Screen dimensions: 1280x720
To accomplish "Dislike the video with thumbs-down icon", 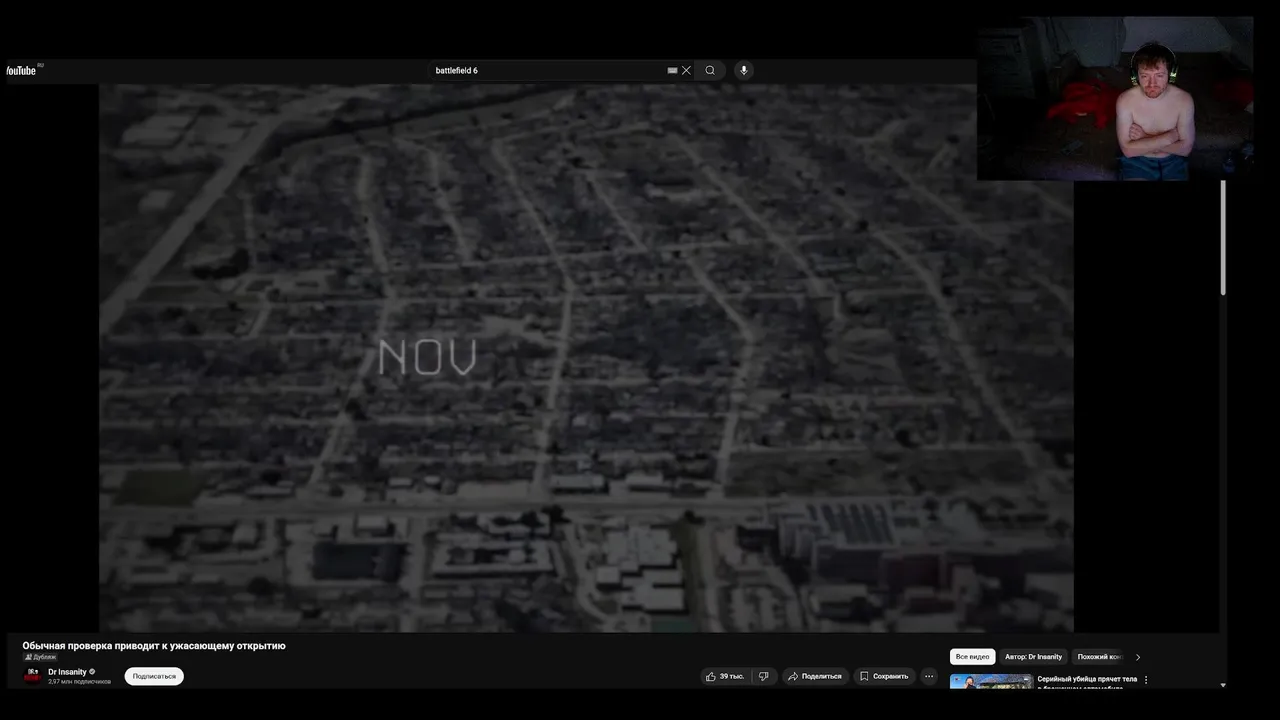I will coord(764,676).
